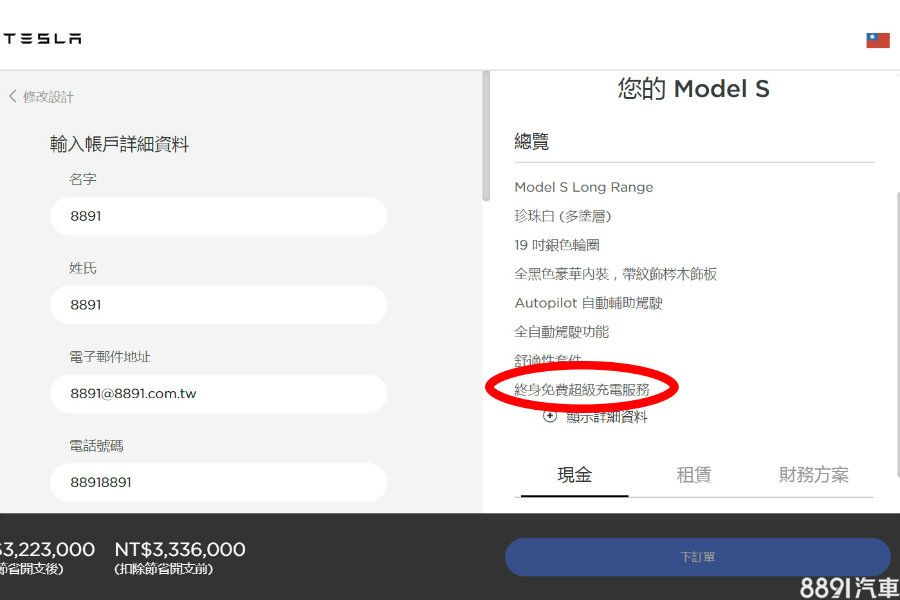The image size is (900, 600).
Task: Click the 珍珠白 (多塗層) paint line
Action: tap(562, 216)
